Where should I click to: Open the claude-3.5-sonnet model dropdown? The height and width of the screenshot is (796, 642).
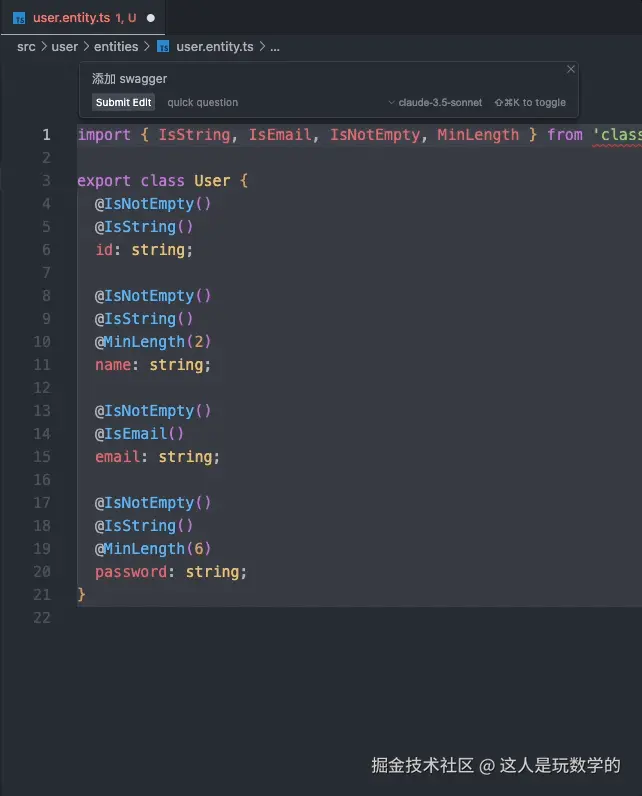click(x=435, y=103)
